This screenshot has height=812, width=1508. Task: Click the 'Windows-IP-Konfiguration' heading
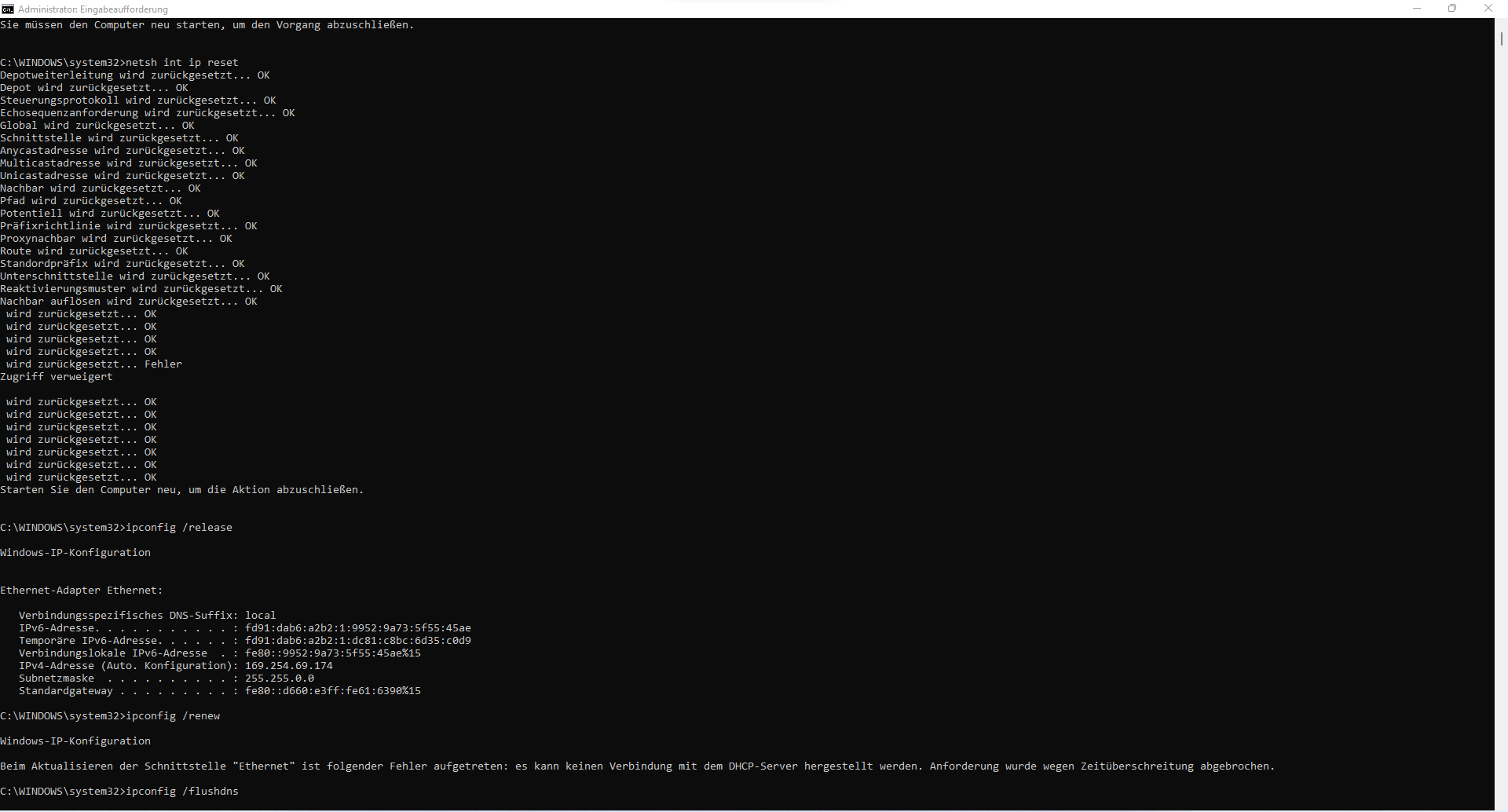(x=75, y=552)
